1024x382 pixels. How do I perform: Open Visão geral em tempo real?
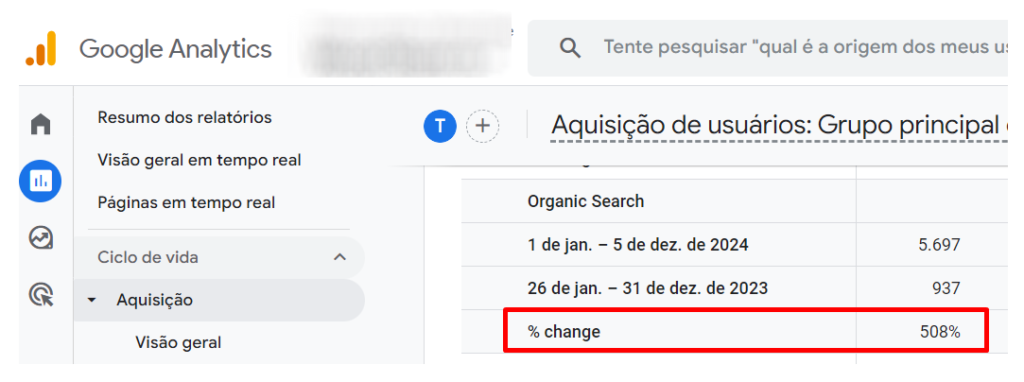click(x=199, y=160)
